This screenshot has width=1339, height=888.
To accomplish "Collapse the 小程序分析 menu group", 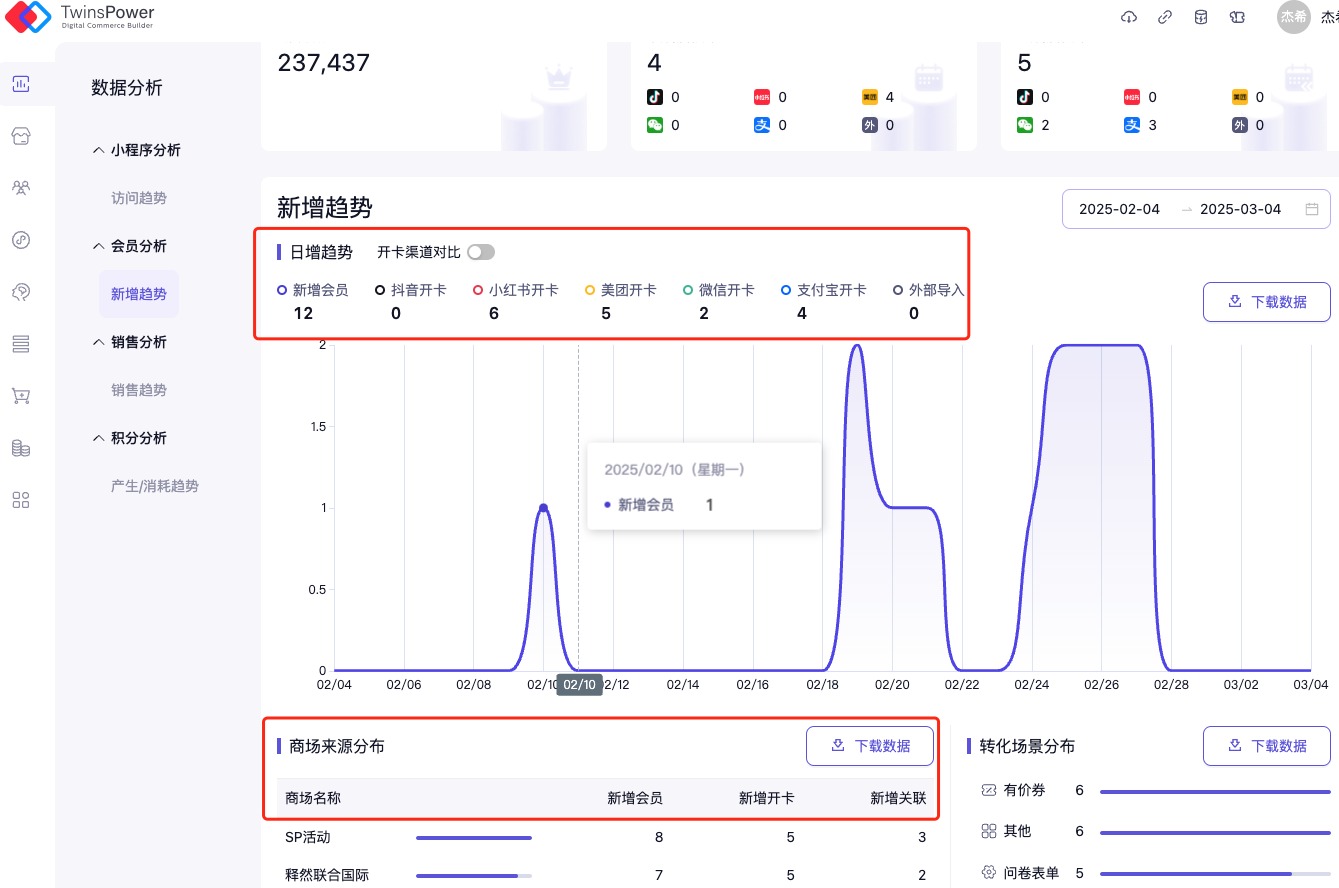I will pyautogui.click(x=136, y=150).
